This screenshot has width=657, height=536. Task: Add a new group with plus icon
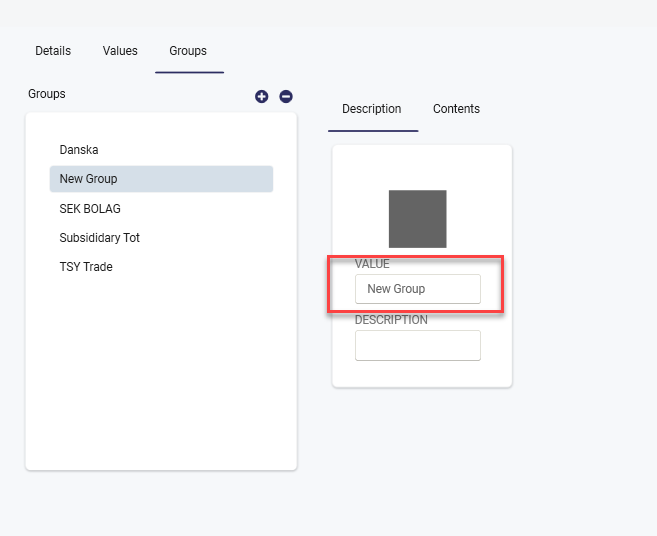click(261, 96)
